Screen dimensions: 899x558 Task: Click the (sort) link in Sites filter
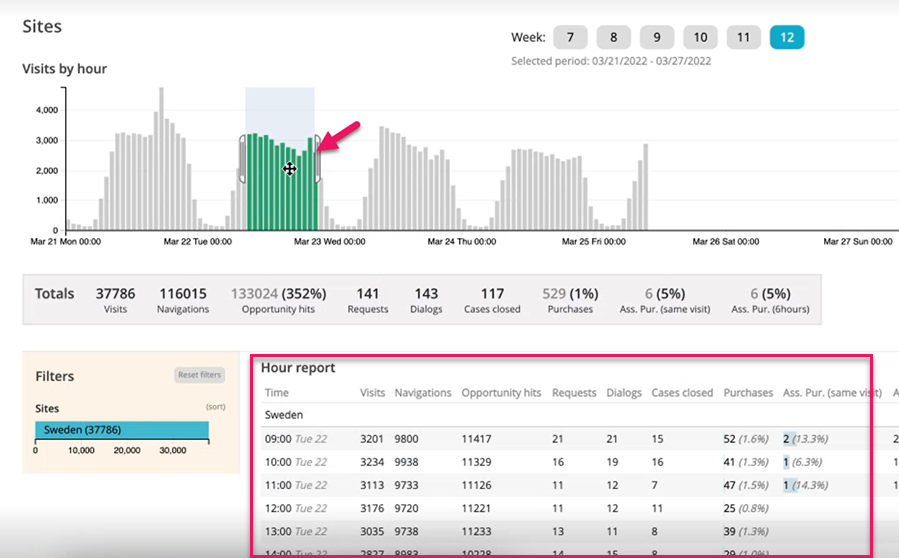(215, 408)
